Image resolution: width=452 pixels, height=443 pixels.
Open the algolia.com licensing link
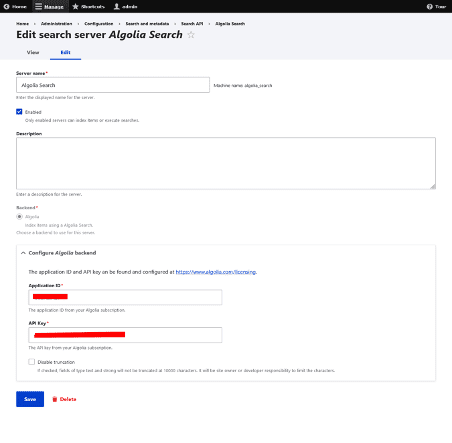click(x=216, y=272)
